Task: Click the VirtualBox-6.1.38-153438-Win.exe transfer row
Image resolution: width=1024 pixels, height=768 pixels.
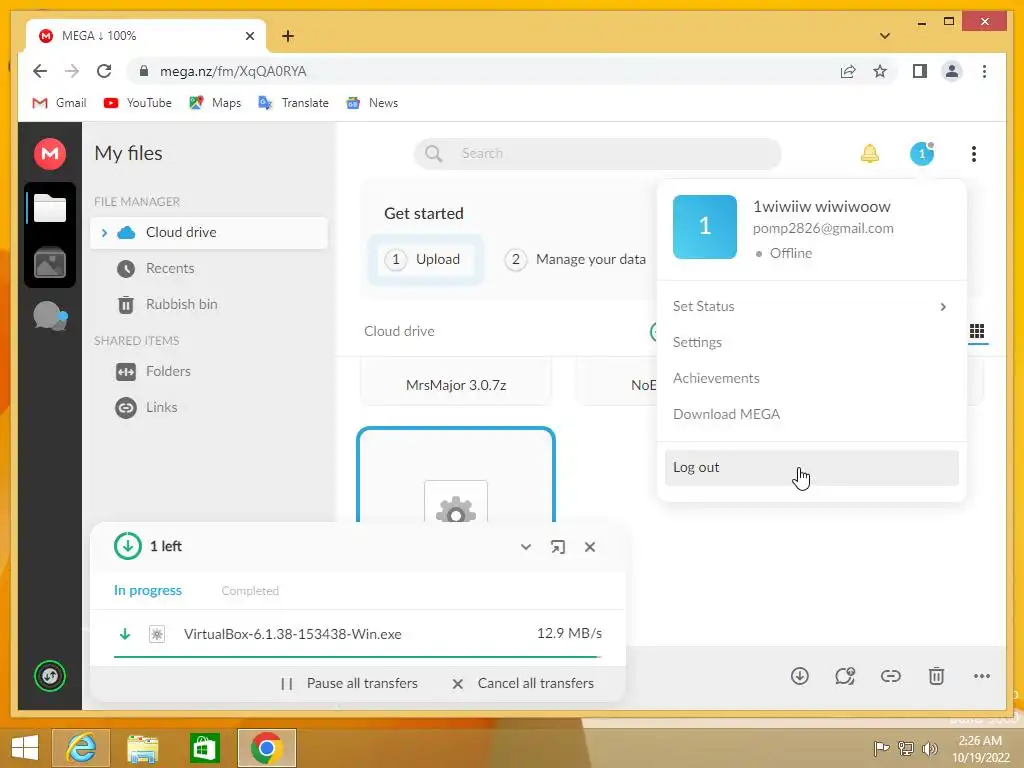Action: coord(358,634)
